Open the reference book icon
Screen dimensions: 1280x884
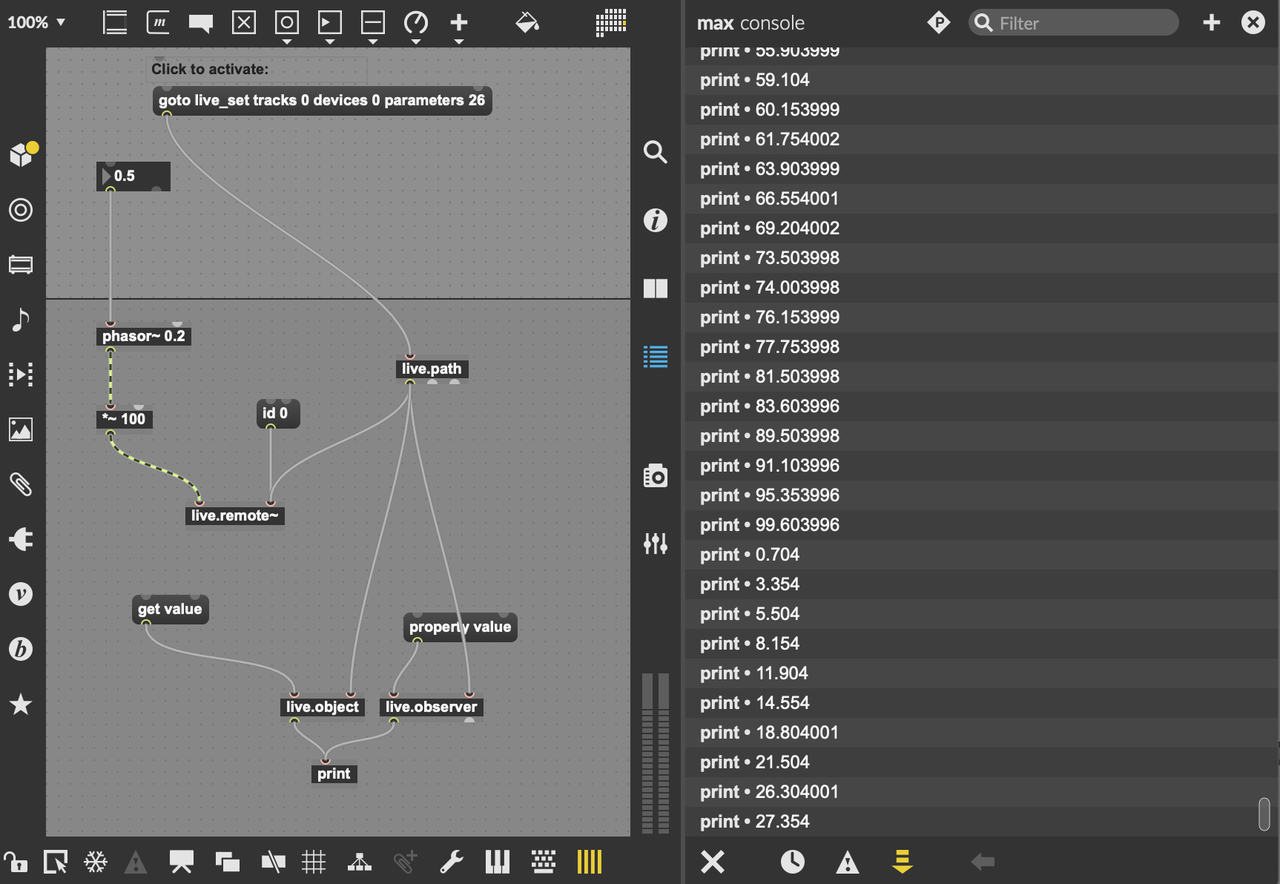coord(655,289)
